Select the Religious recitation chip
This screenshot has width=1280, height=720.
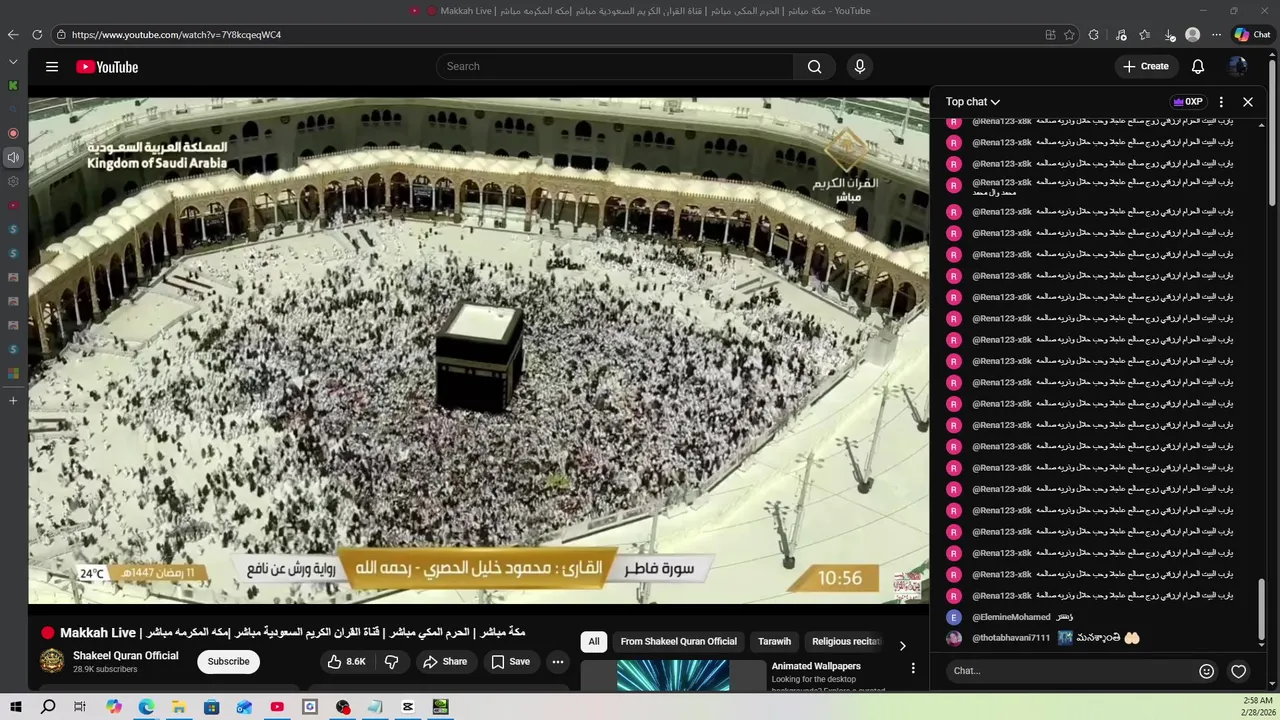tap(846, 641)
